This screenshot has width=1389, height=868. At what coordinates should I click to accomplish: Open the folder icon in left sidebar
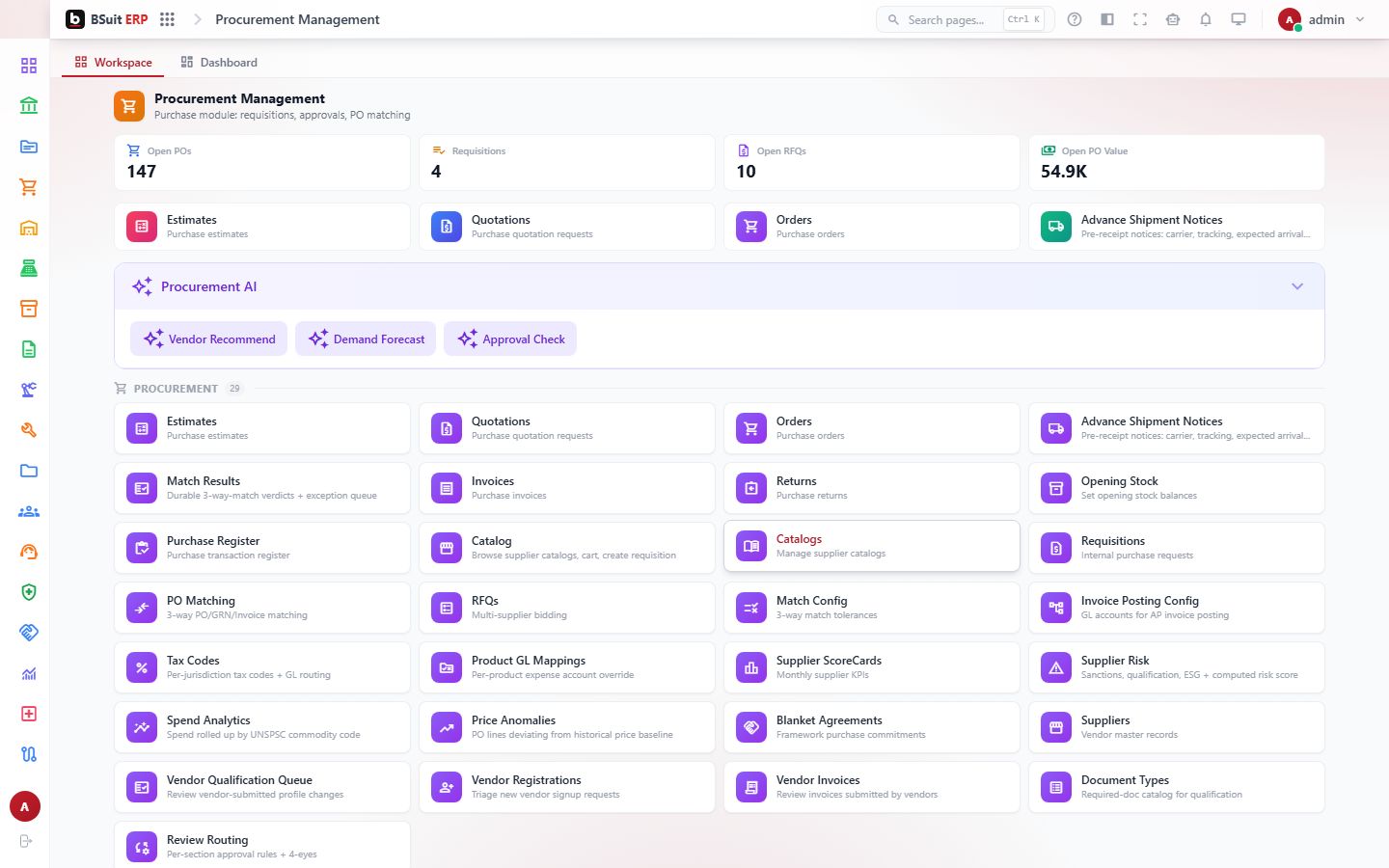pyautogui.click(x=29, y=471)
